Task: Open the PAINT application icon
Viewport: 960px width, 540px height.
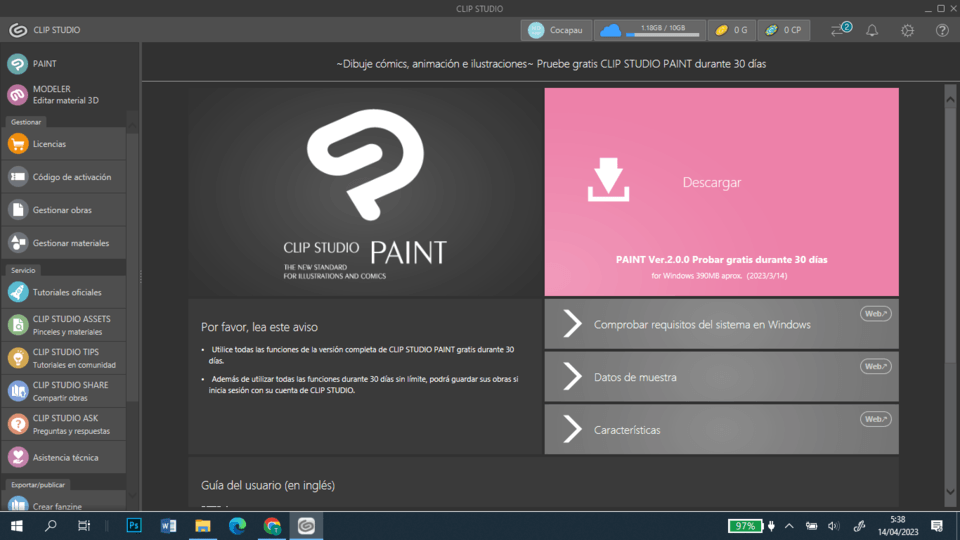Action: tap(18, 64)
